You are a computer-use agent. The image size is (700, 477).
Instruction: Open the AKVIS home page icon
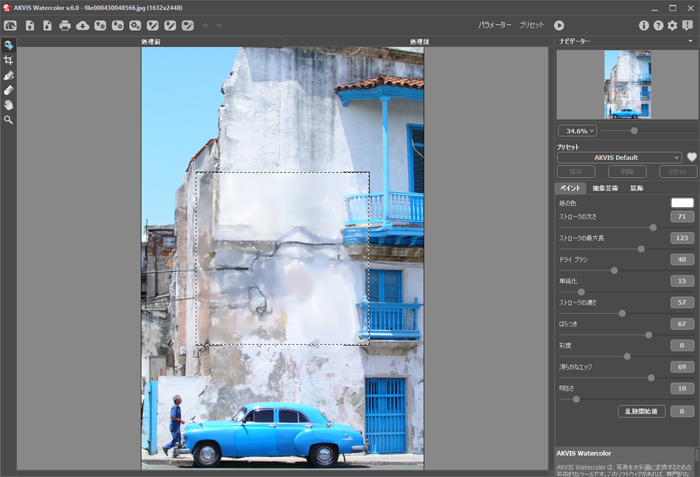[10, 25]
